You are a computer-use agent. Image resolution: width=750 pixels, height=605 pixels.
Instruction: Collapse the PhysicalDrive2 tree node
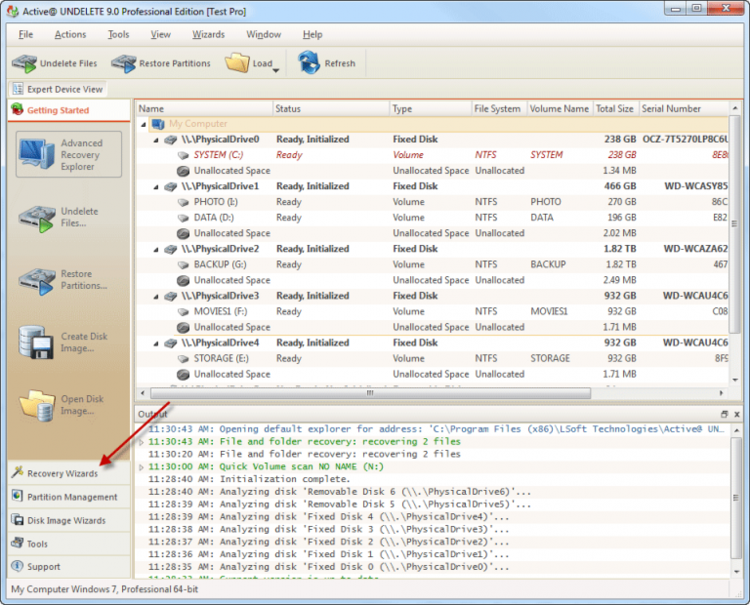[156, 249]
